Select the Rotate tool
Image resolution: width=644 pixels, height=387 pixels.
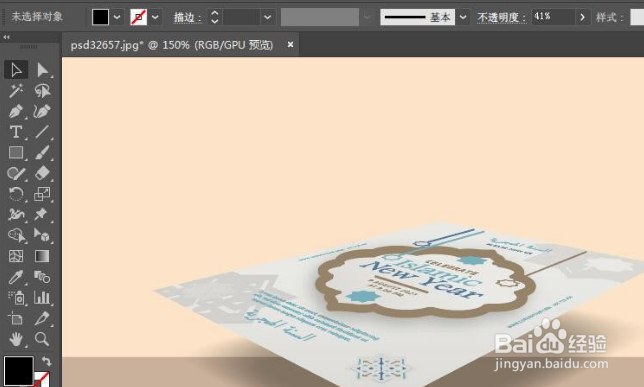(16, 194)
